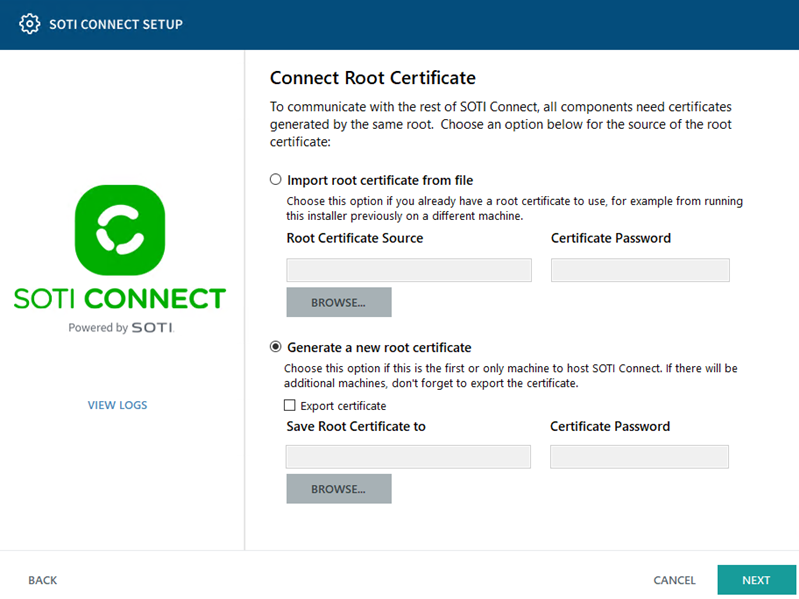Click the Root Certificate Source label
The width and height of the screenshot is (799, 599).
click(355, 238)
